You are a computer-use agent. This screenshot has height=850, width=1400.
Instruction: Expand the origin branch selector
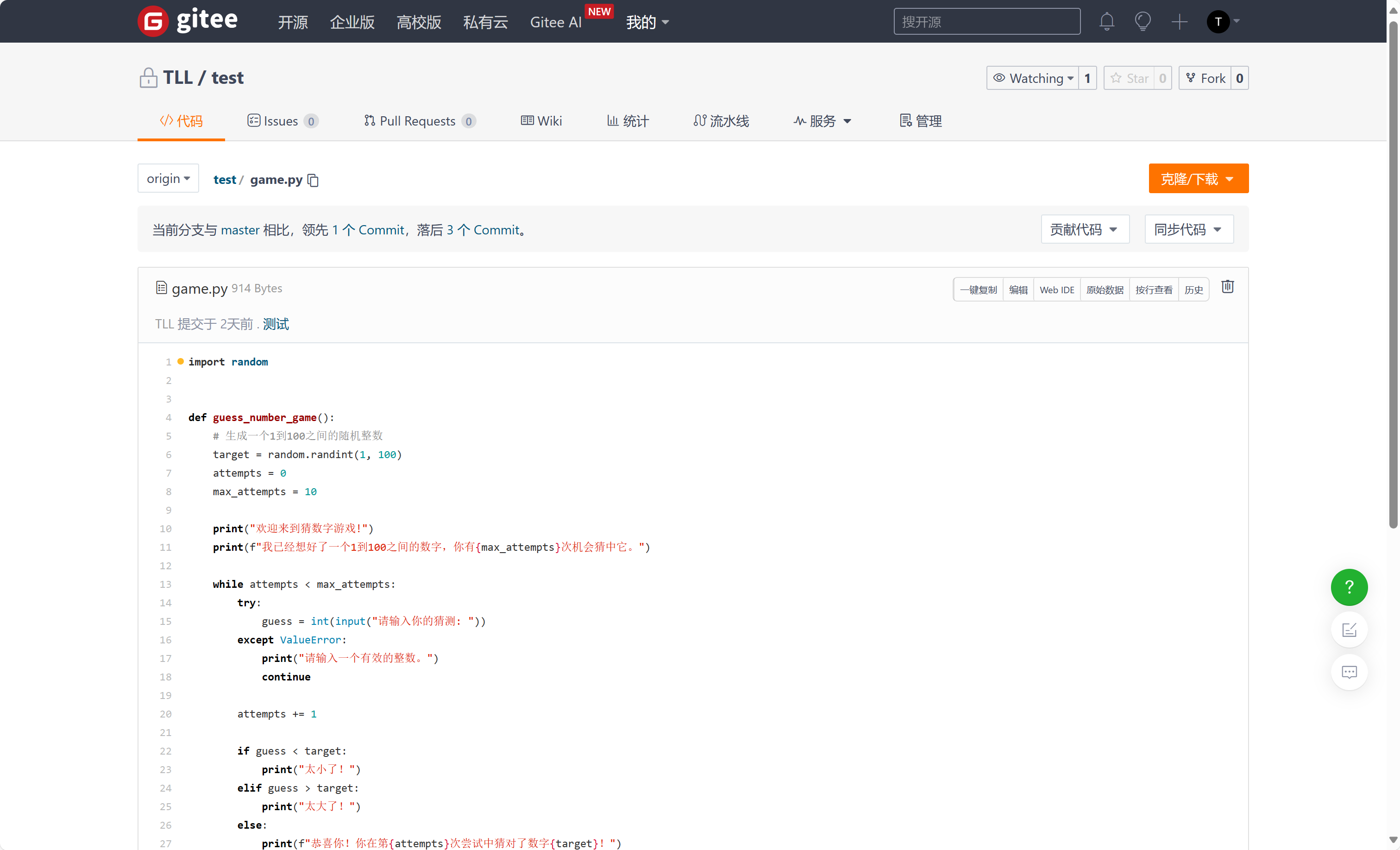pos(168,178)
